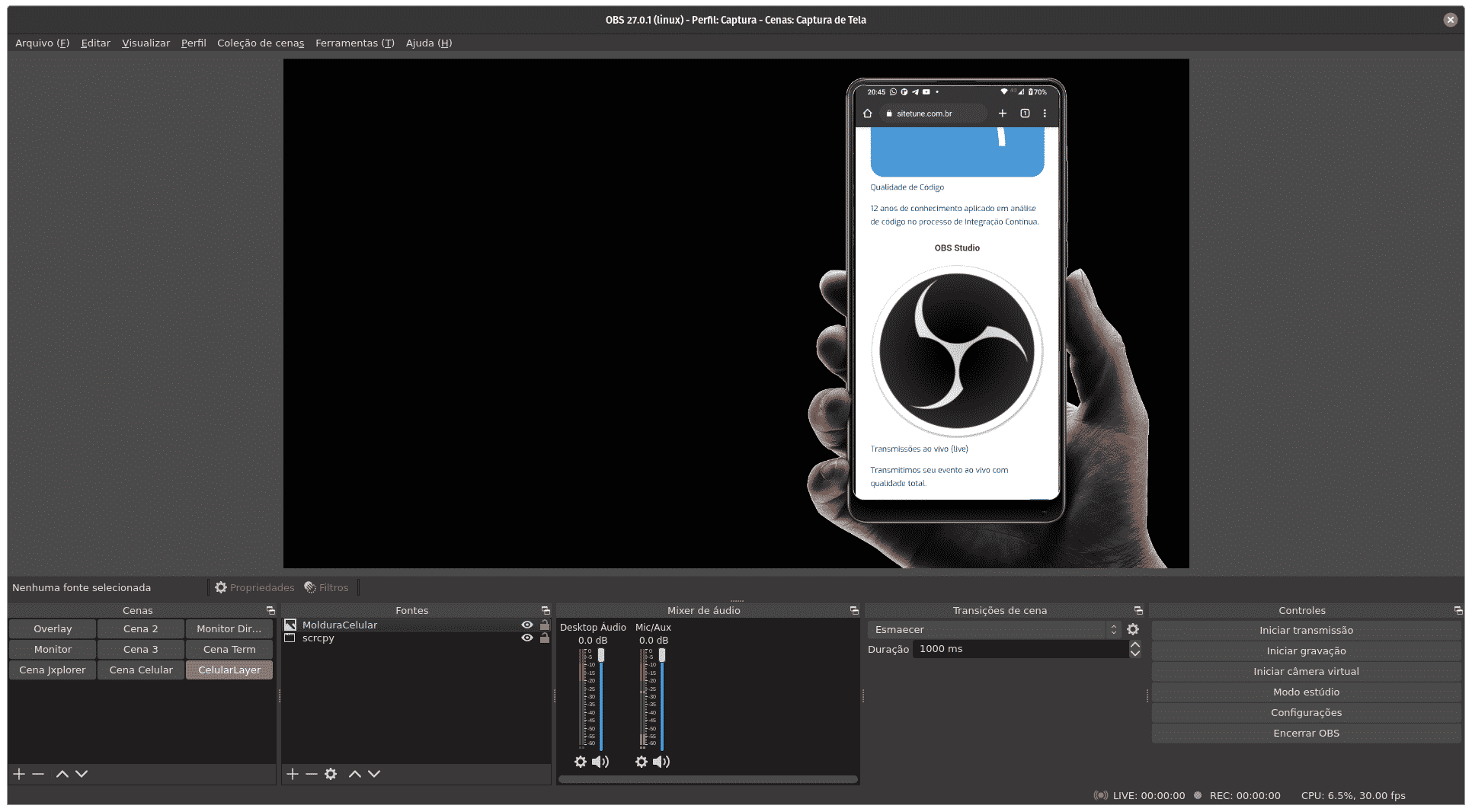Add a new source with the plus icon
1472x812 pixels.
293,774
